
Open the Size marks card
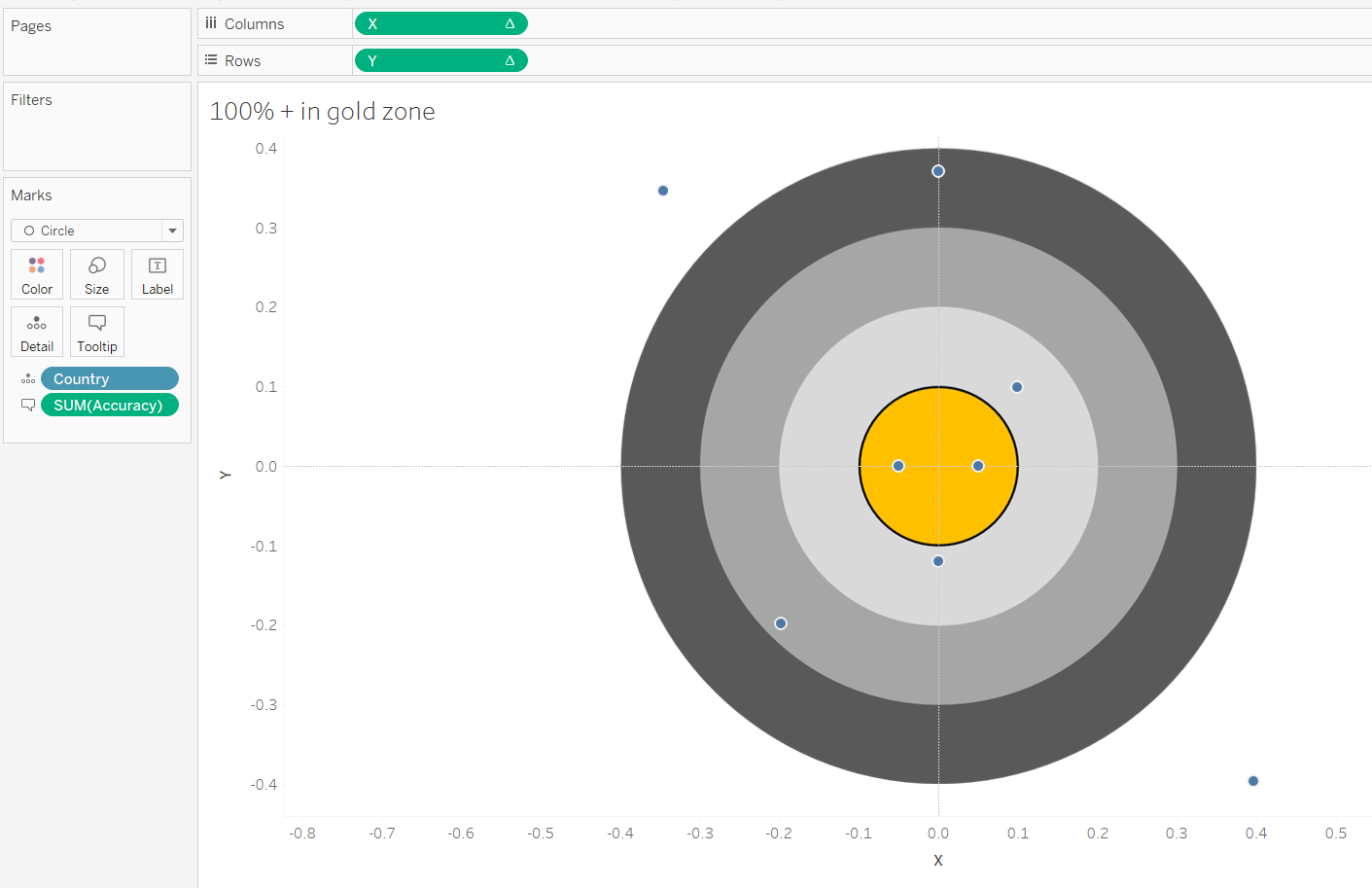[x=96, y=273]
